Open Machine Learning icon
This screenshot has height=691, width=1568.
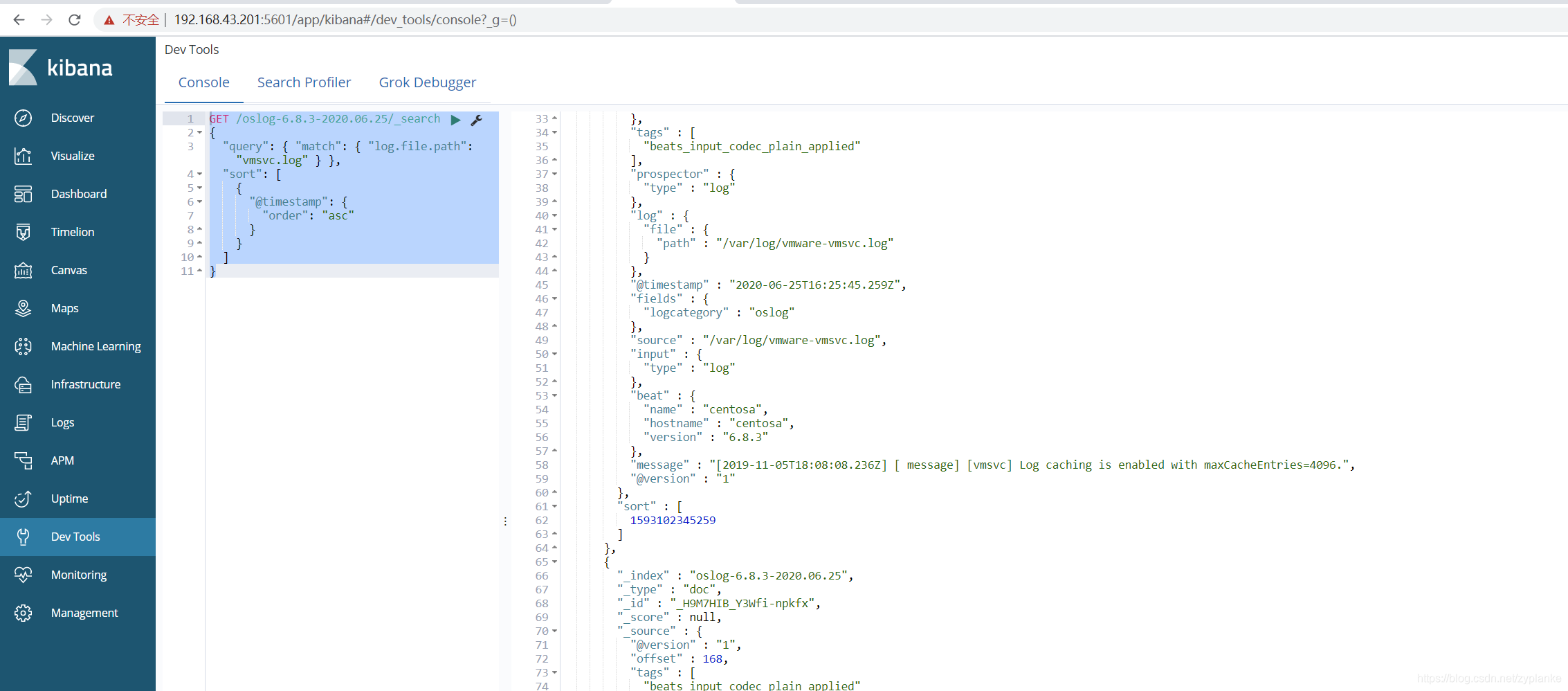23,346
